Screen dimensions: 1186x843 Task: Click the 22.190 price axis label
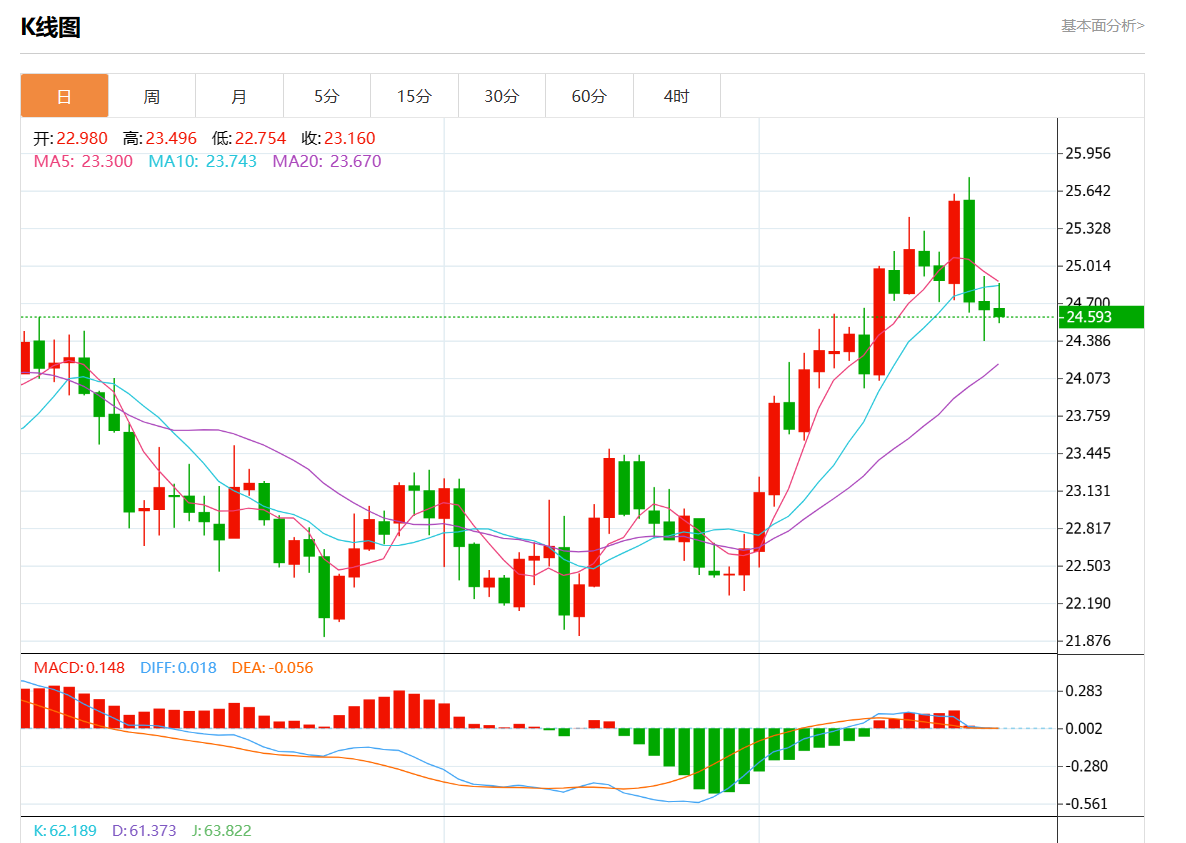(1088, 603)
